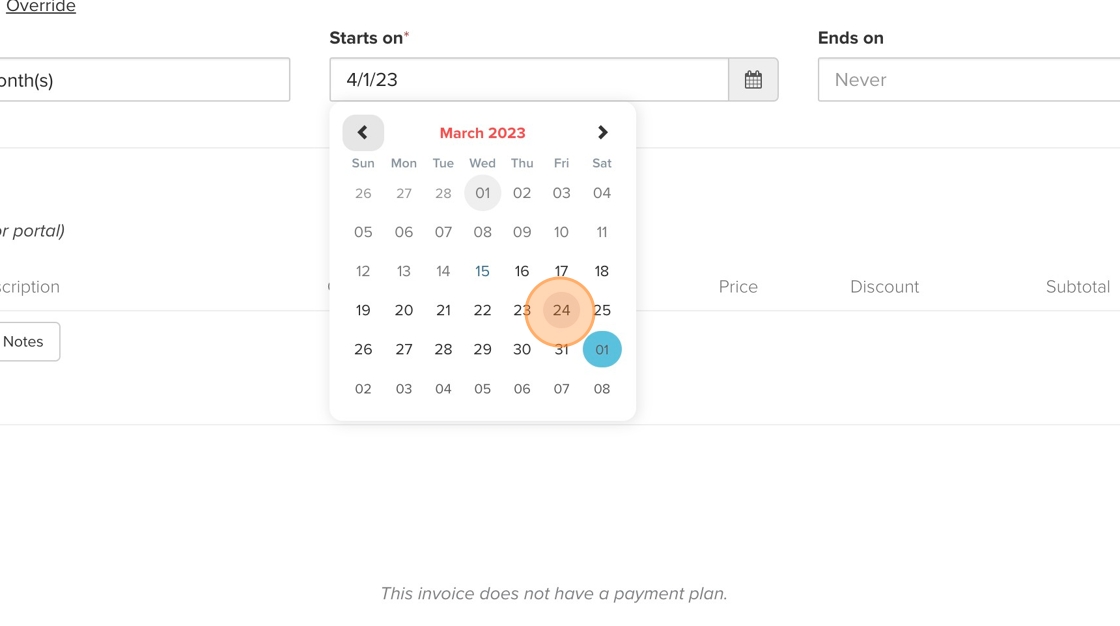
Task: Choose March 01 in the calendar
Action: (x=482, y=193)
